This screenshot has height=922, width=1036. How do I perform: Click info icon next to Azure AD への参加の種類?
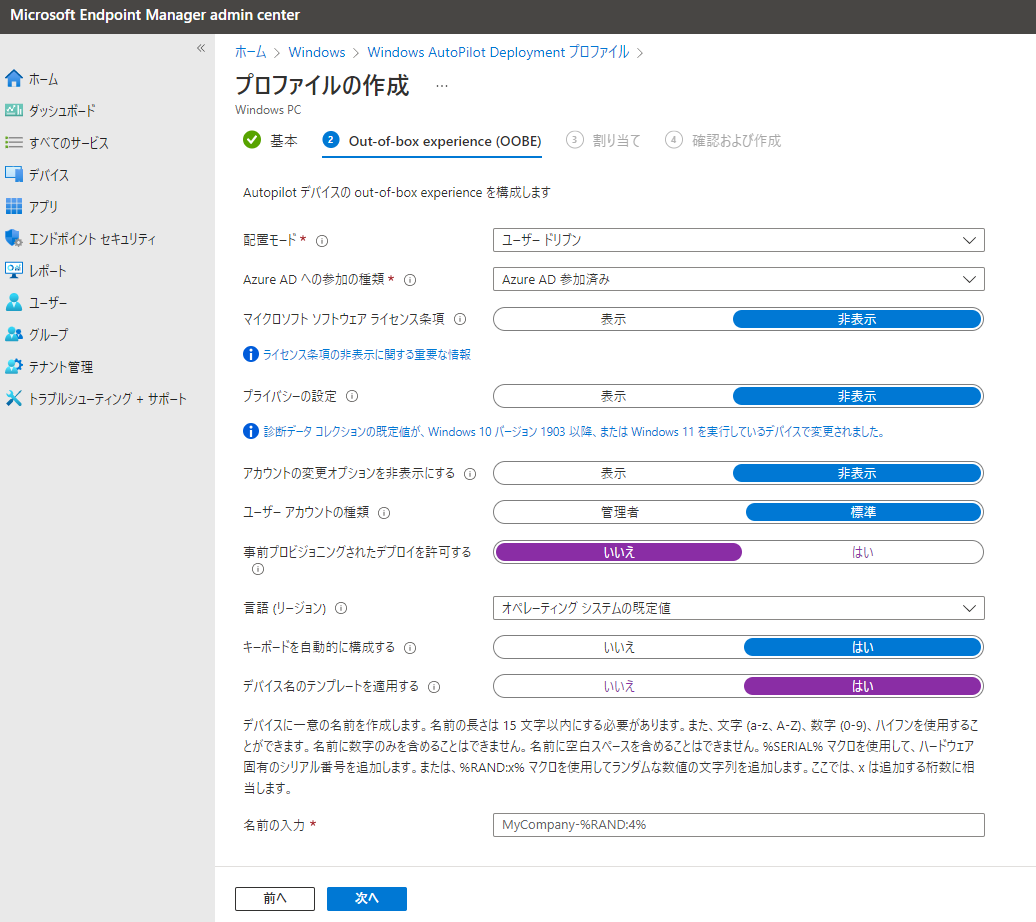coord(410,280)
